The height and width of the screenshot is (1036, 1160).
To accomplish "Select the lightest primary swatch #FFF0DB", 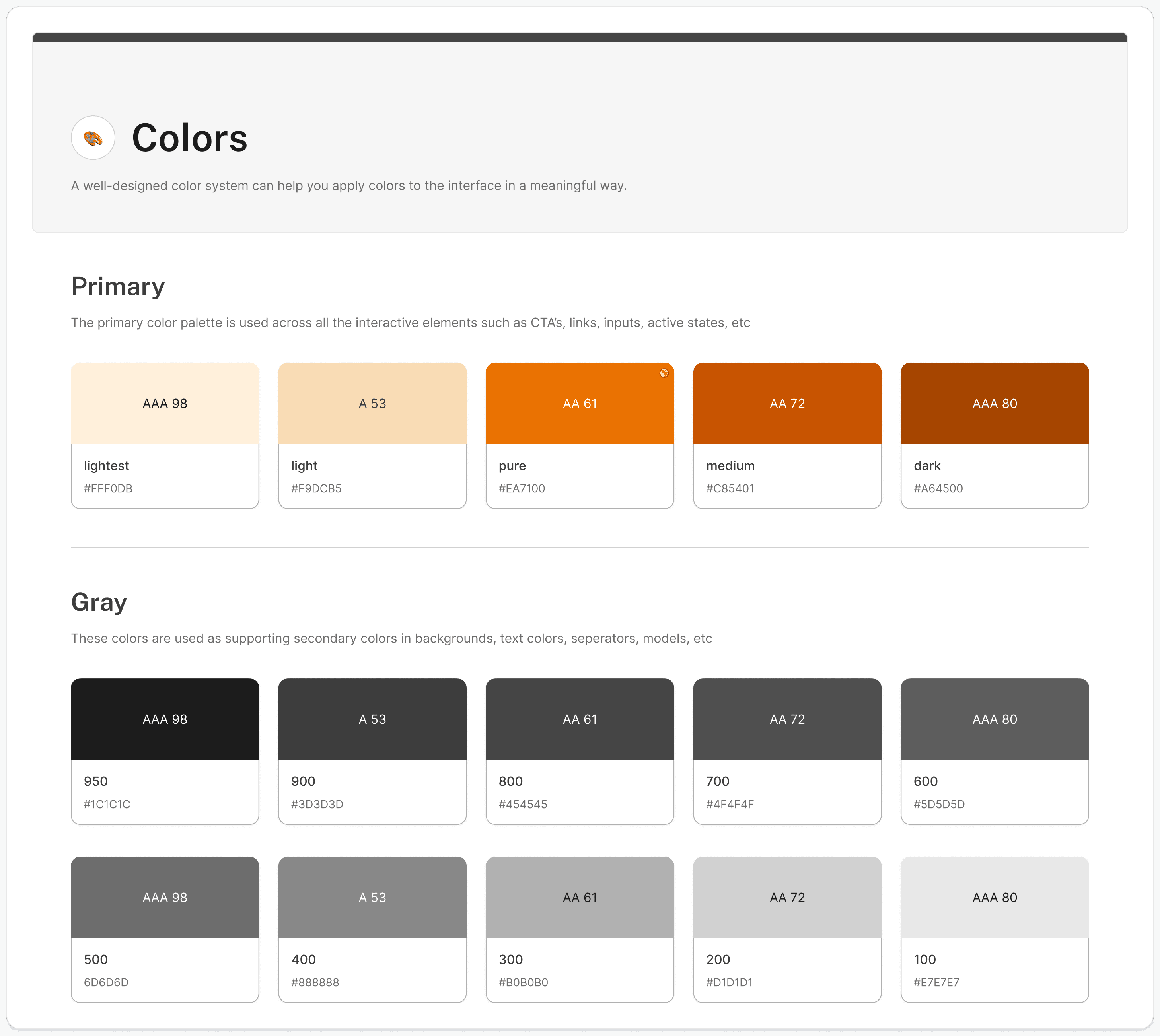I will [x=165, y=404].
